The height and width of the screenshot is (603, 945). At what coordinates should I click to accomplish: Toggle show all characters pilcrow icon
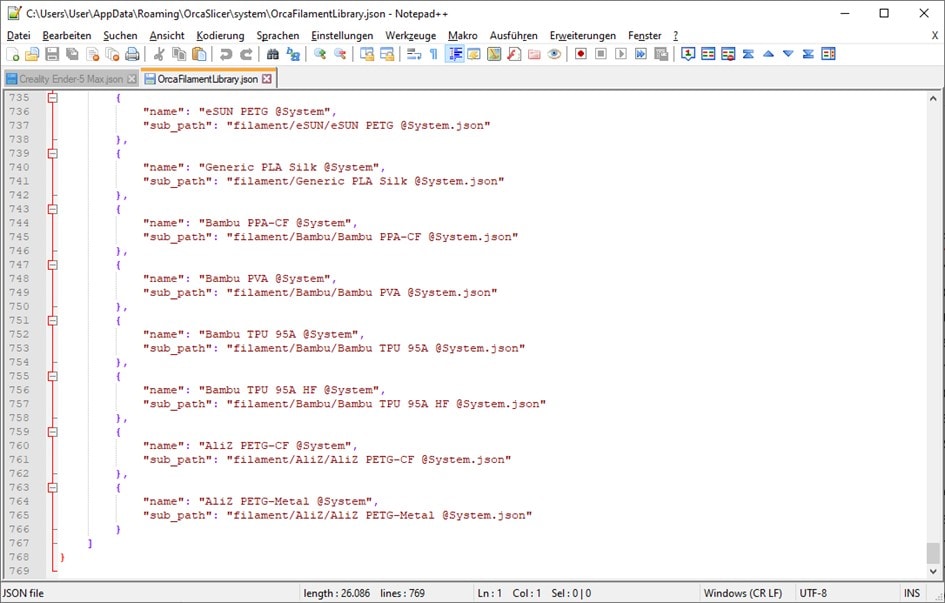[434, 54]
